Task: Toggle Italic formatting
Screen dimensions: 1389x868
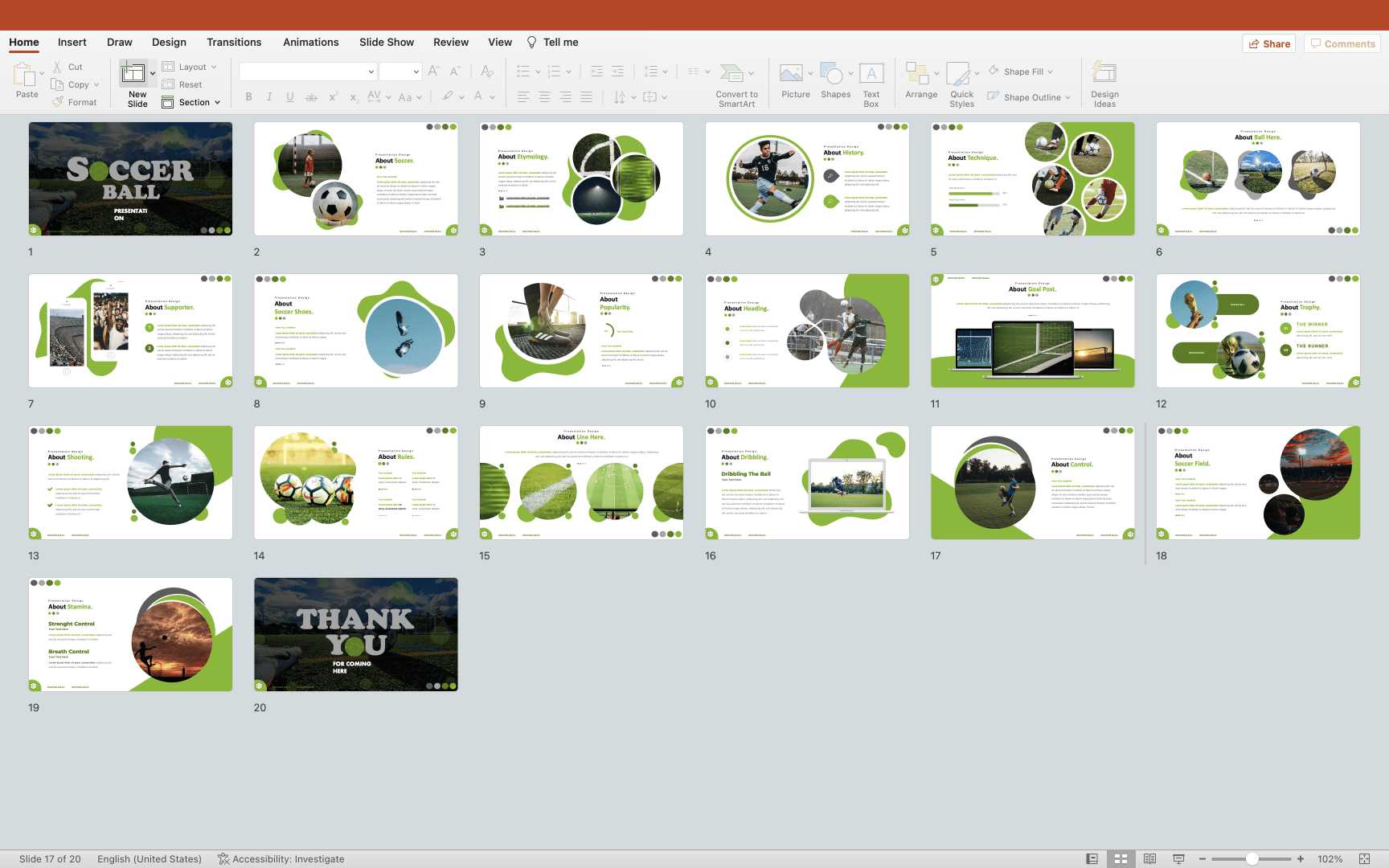Action: pyautogui.click(x=269, y=97)
